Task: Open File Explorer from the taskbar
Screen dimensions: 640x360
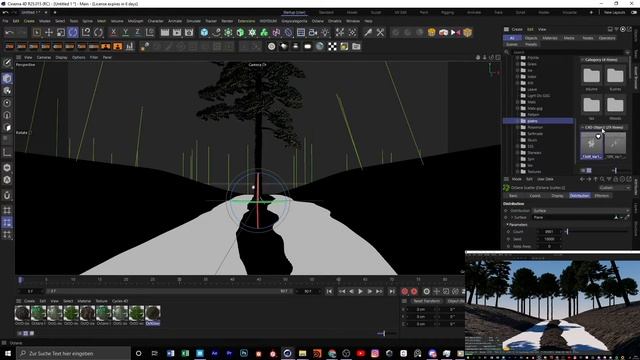Action: tap(302, 353)
